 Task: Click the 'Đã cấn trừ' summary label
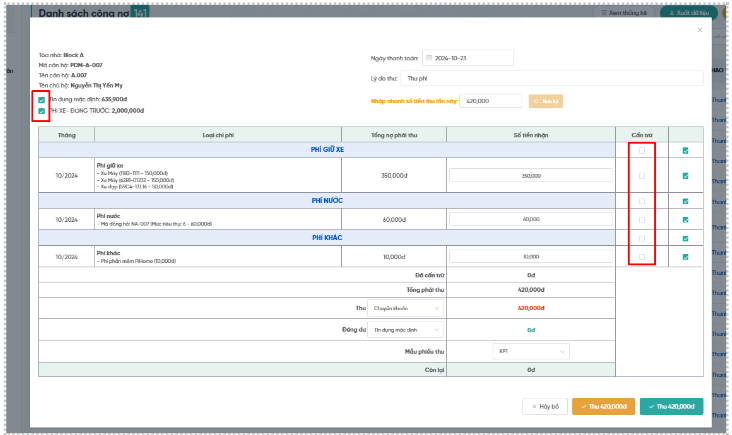click(x=429, y=275)
